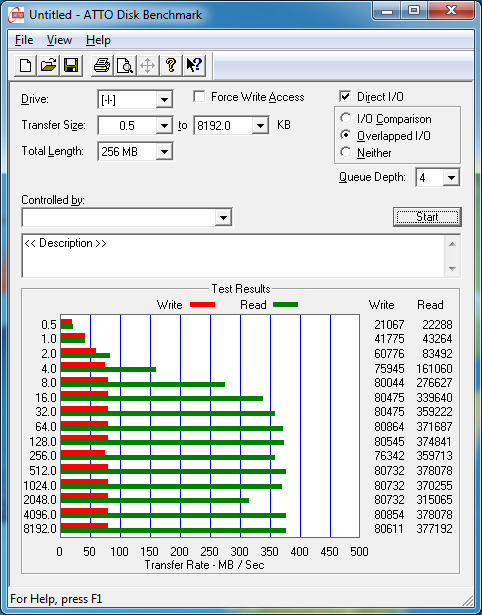482x615 pixels.
Task: Click the Description scrollbar down arrow
Action: pyautogui.click(x=452, y=269)
